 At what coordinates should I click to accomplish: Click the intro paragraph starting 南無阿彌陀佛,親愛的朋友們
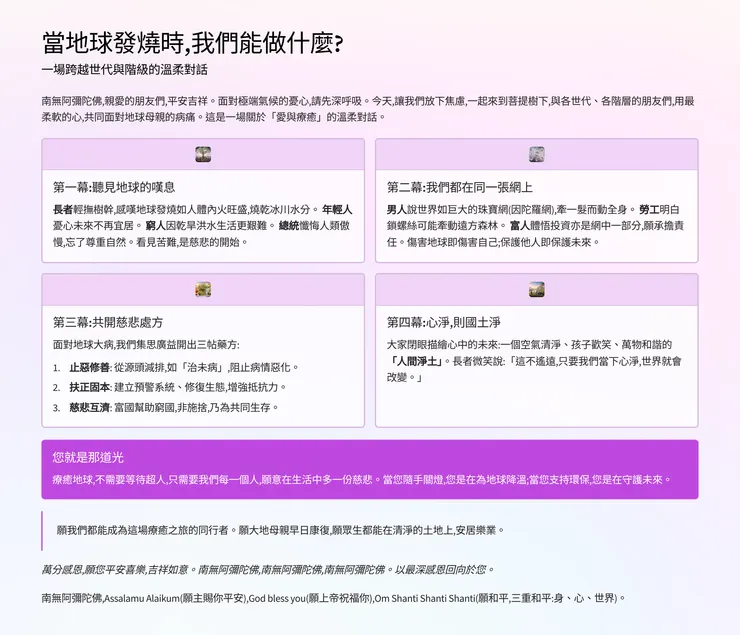point(368,109)
